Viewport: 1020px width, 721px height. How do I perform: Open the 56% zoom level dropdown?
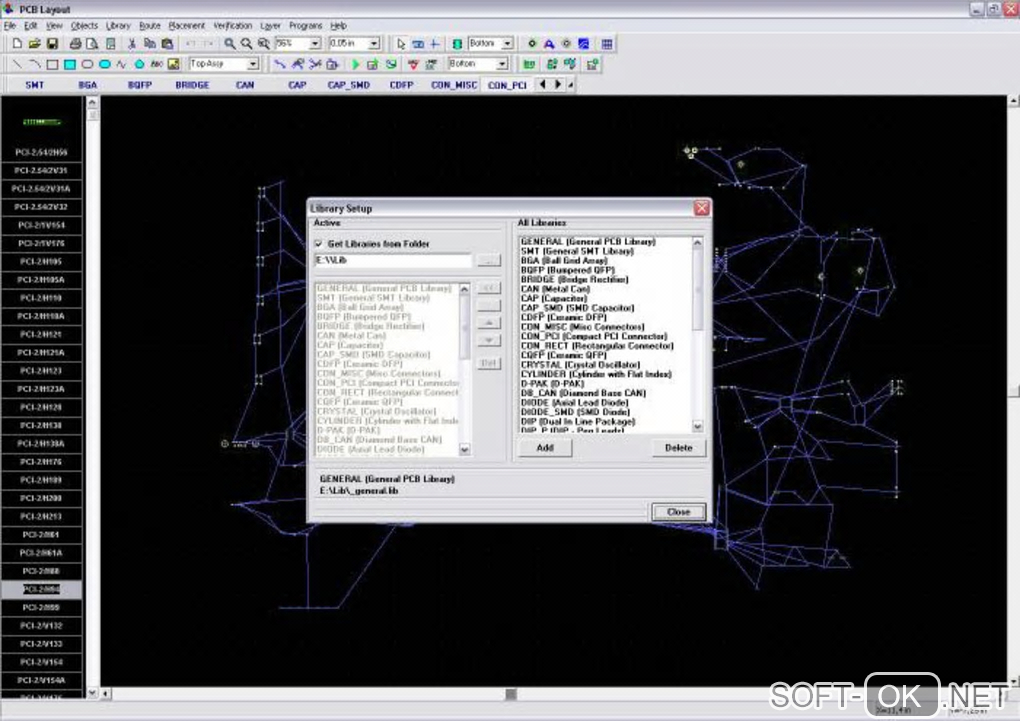click(x=315, y=44)
